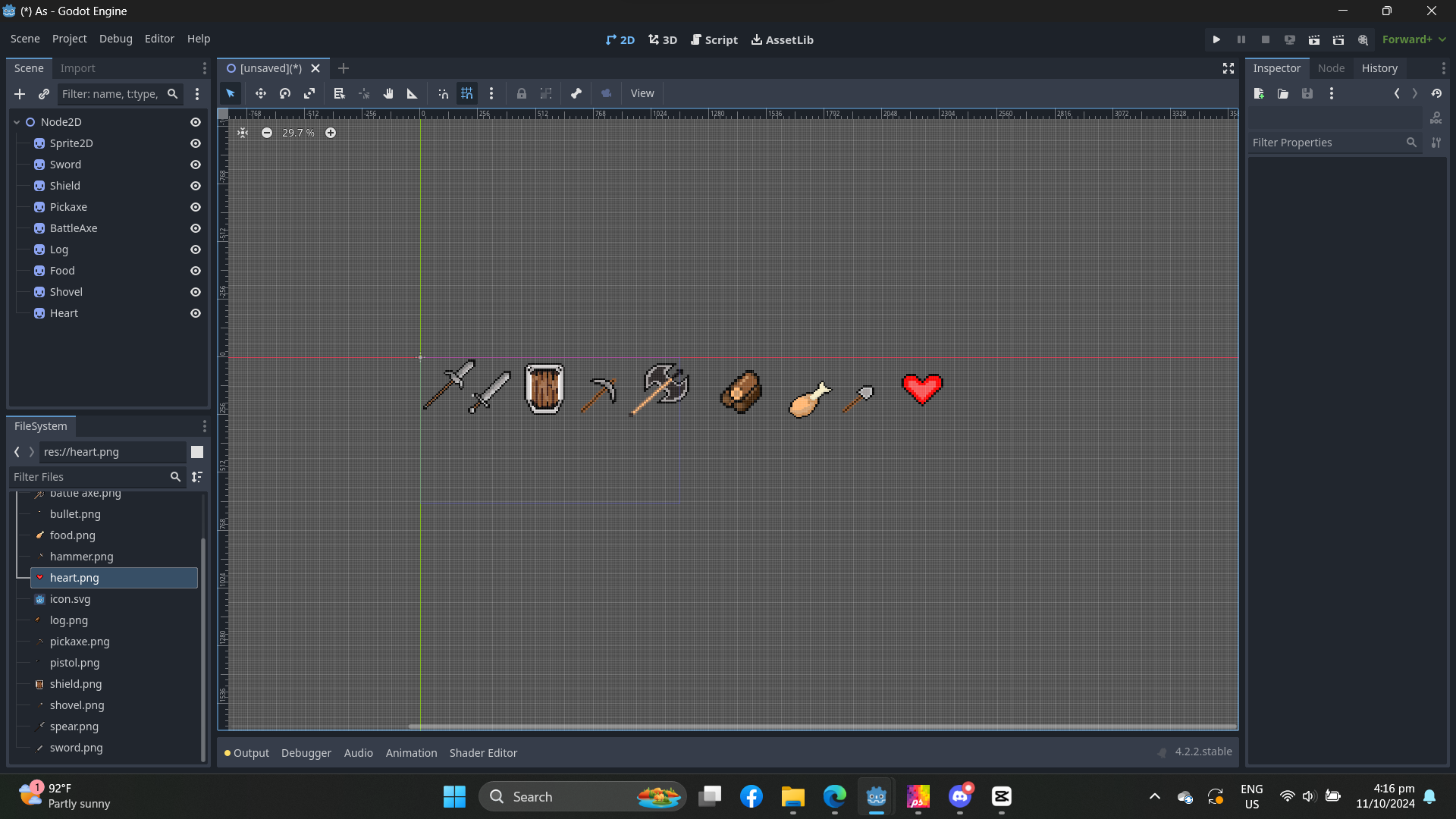Open the Forward+ renderer dropdown
1456x819 pixels.
(1414, 39)
